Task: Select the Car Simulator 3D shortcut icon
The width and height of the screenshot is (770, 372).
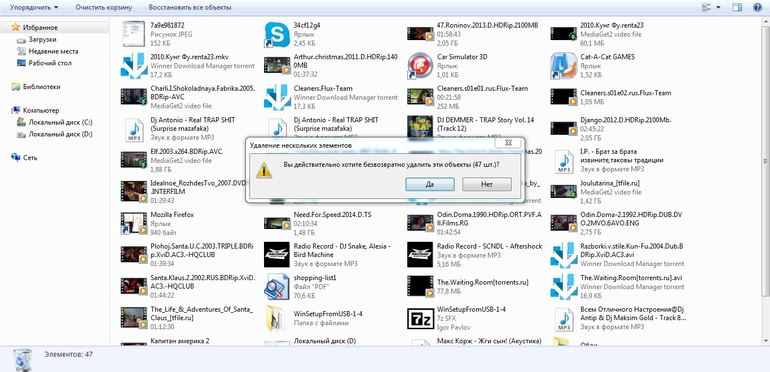Action: tap(420, 65)
